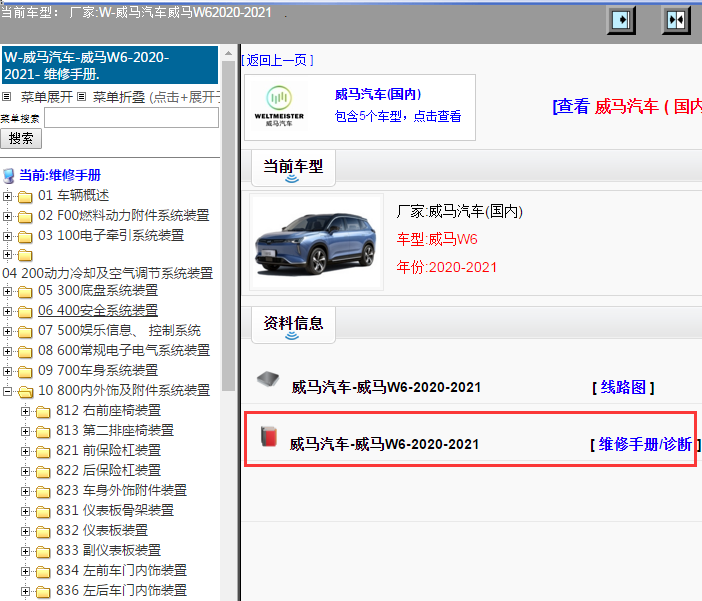The height and width of the screenshot is (601, 702).
Task: Click 返回上一页 link
Action: (x=278, y=60)
